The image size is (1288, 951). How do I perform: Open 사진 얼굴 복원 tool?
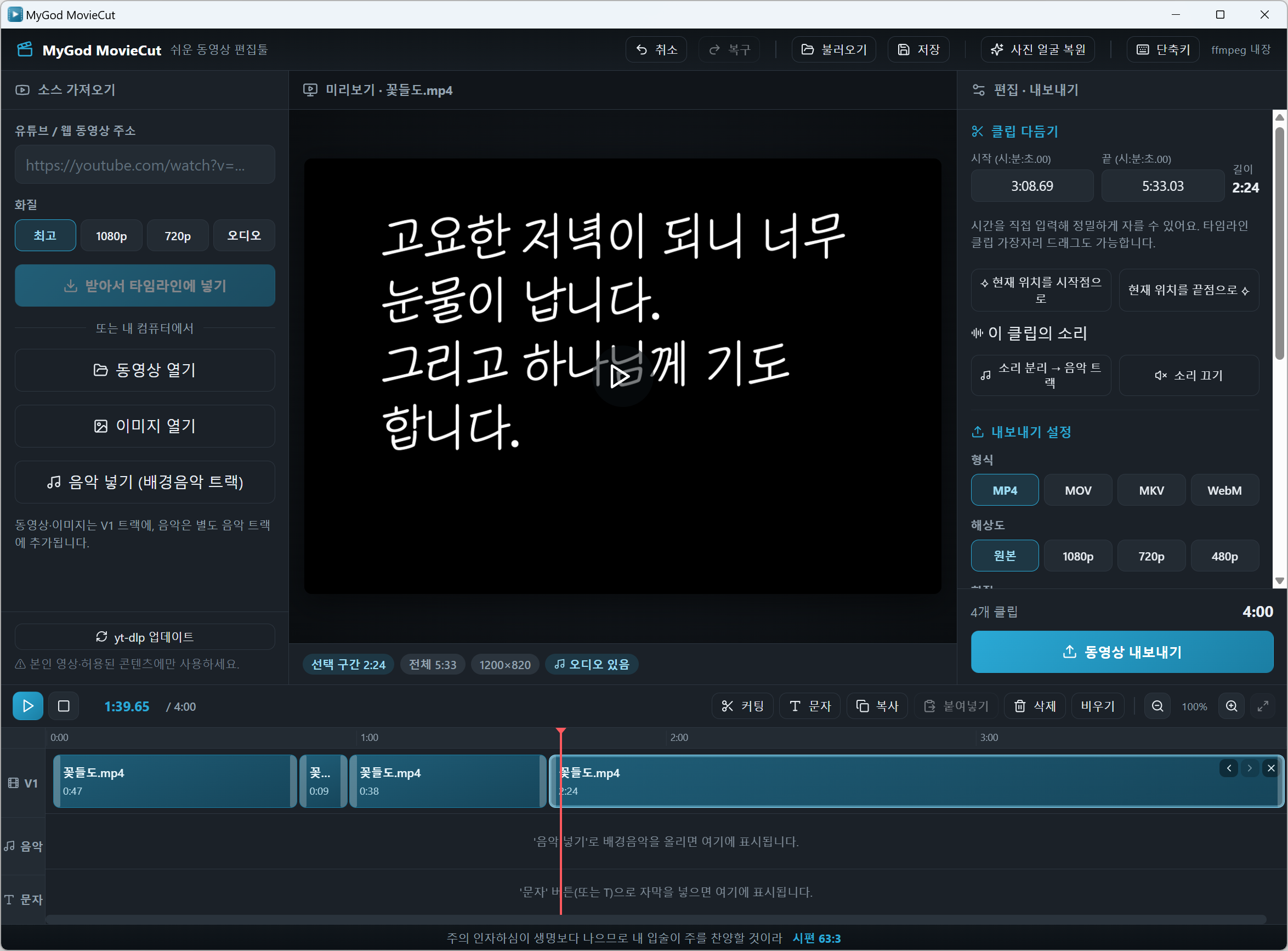click(x=1037, y=49)
